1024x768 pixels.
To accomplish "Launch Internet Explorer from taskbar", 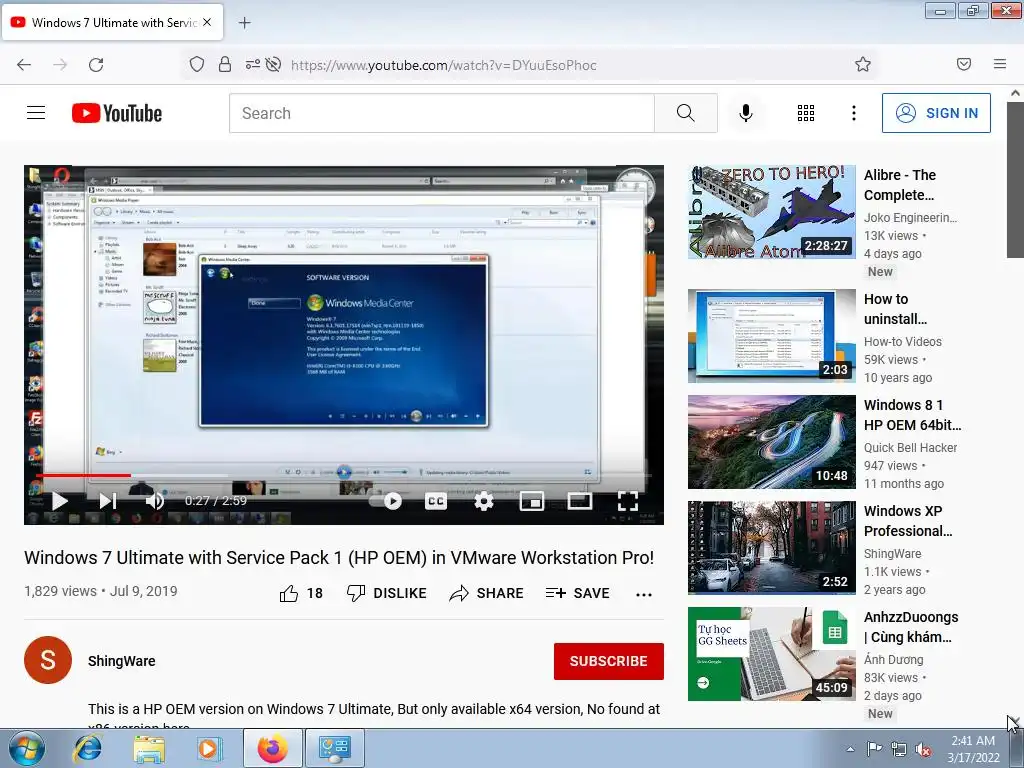I will pyautogui.click(x=88, y=748).
